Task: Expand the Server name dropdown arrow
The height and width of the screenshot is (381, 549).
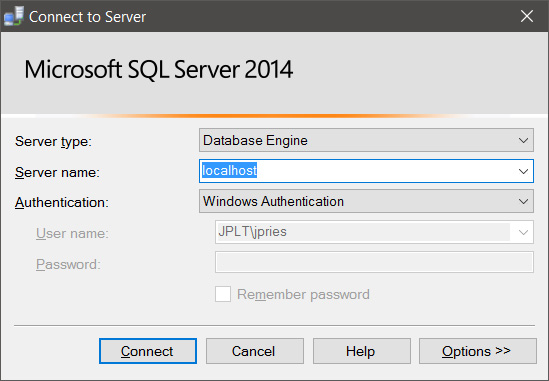Action: tap(523, 171)
